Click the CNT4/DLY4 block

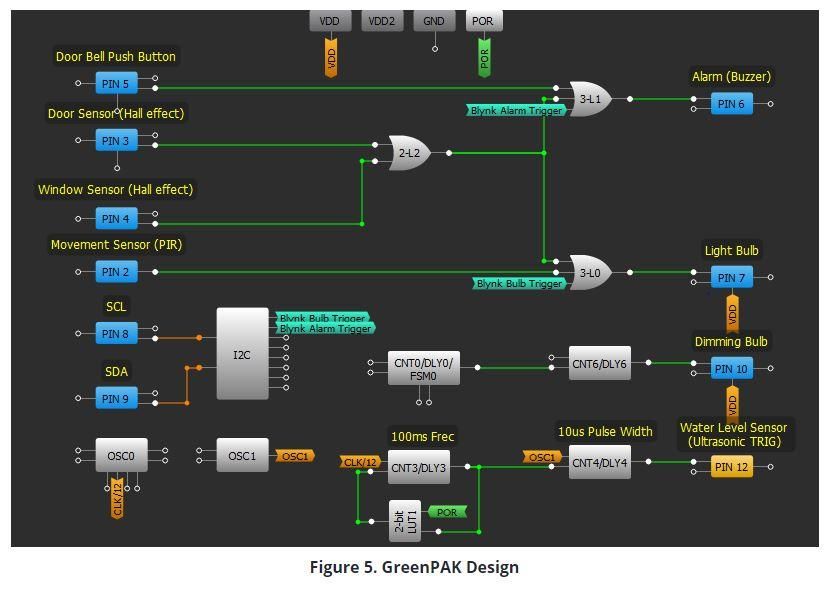coord(600,462)
